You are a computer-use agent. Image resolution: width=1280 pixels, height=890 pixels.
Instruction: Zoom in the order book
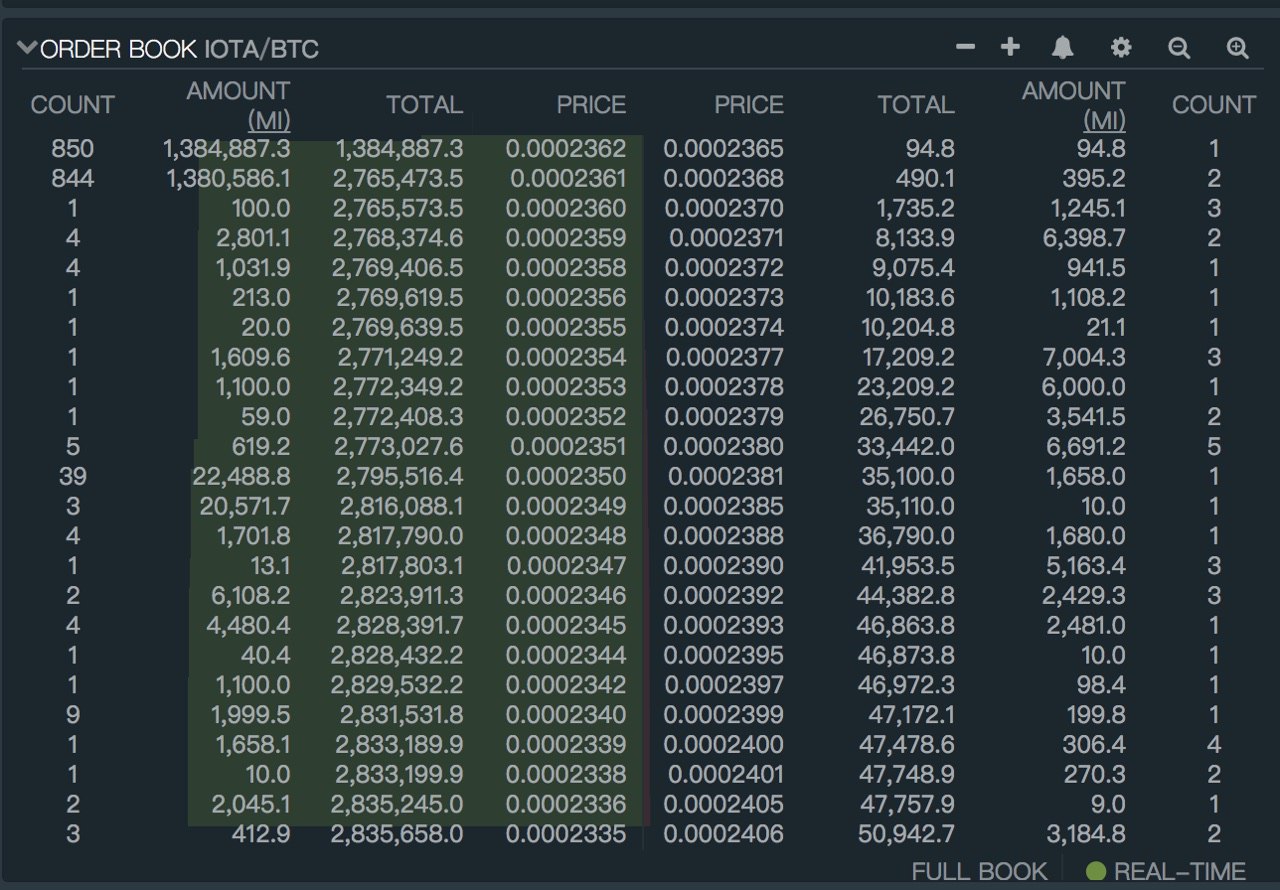(x=1238, y=47)
